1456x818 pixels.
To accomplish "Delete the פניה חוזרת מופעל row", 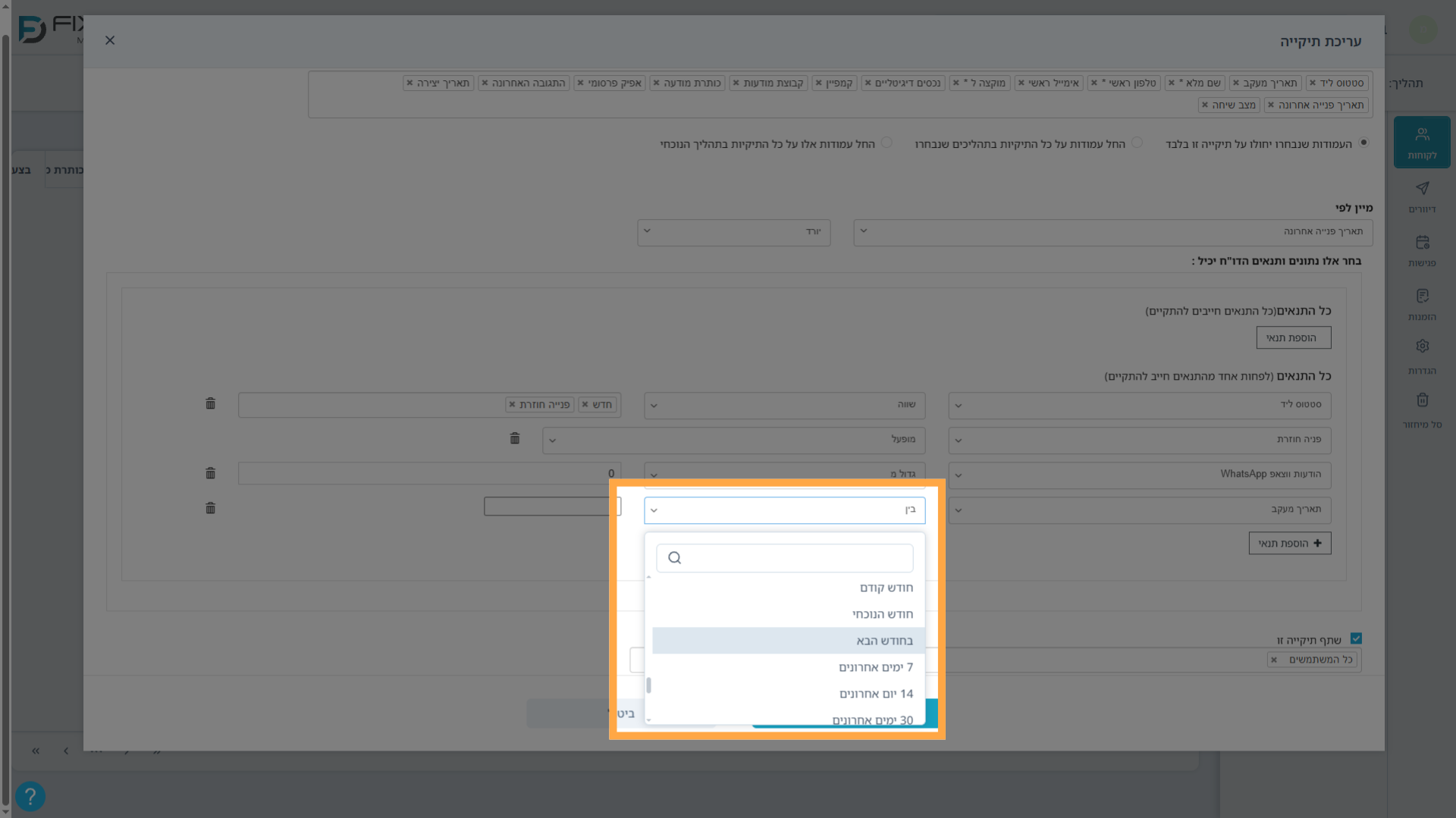I will (x=515, y=438).
